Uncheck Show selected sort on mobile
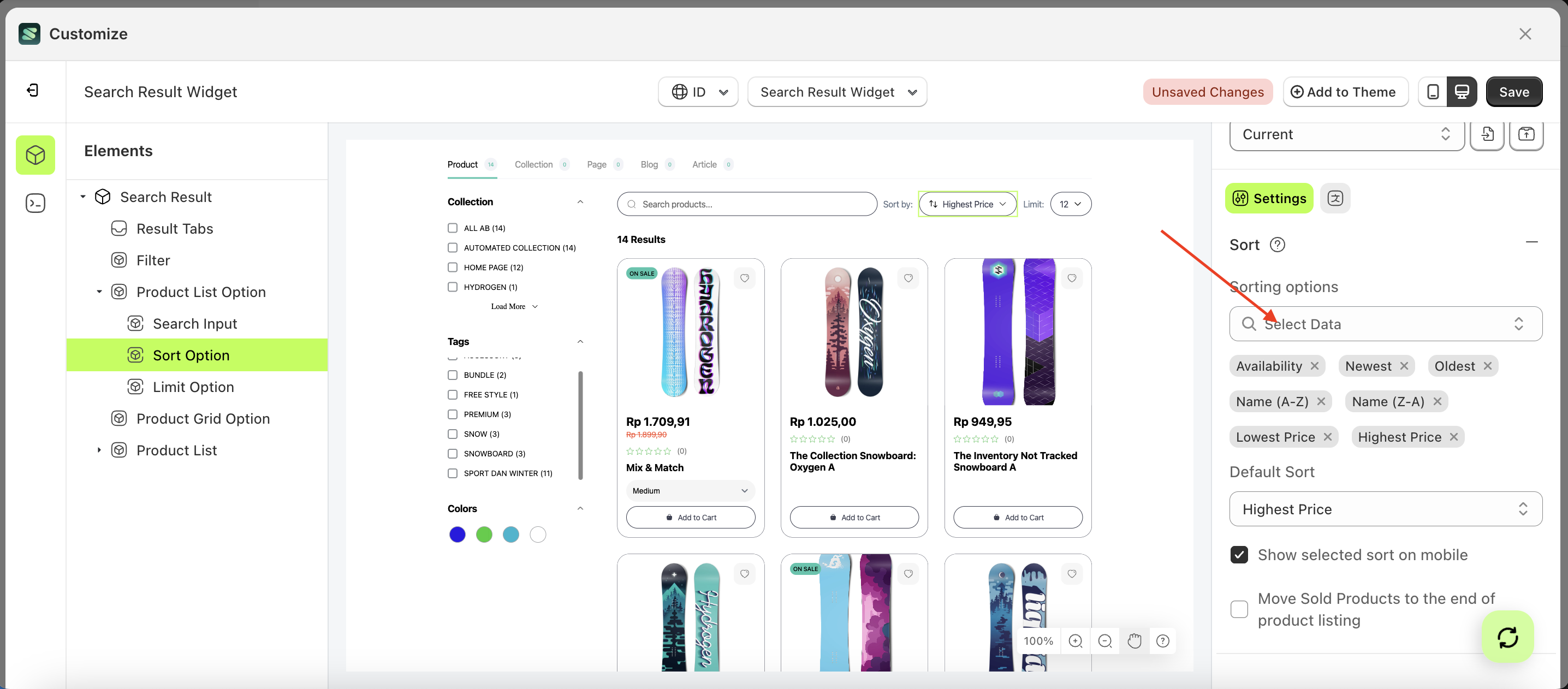This screenshot has width=1568, height=689. pos(1239,555)
